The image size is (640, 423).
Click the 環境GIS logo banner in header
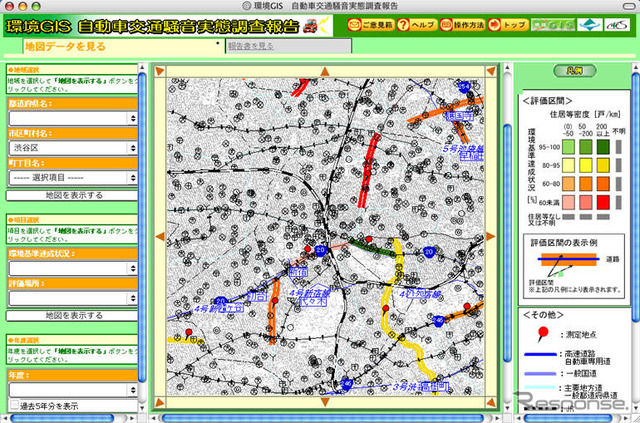pos(553,25)
